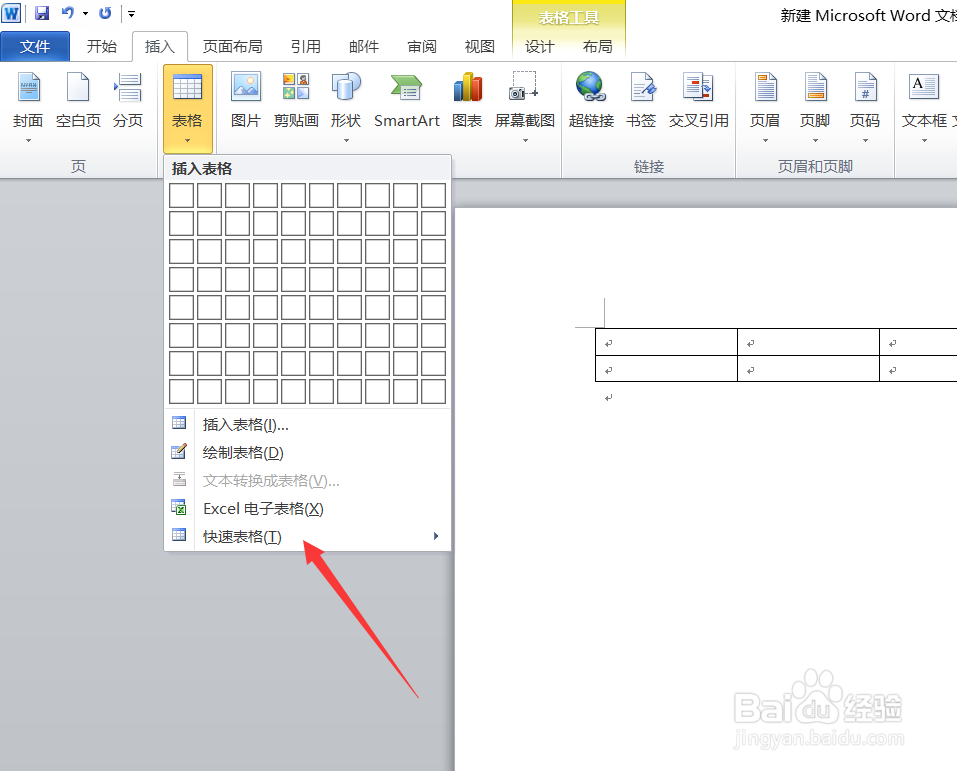Pick the bottom-right cell of the table grid
Image resolution: width=957 pixels, height=771 pixels.
(433, 392)
